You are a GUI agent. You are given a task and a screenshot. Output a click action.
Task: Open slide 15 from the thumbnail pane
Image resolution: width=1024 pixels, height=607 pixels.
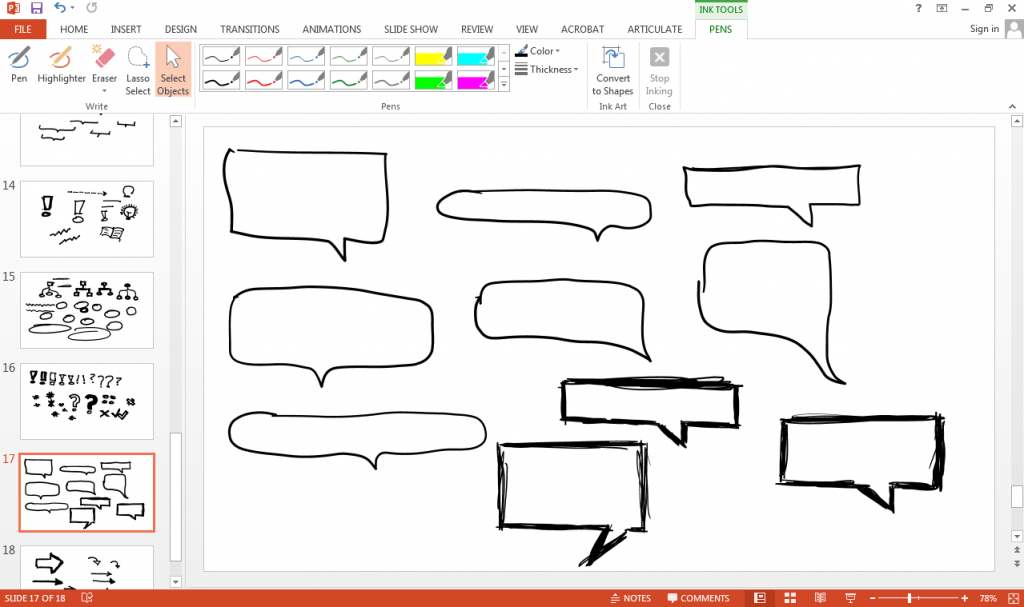86,310
